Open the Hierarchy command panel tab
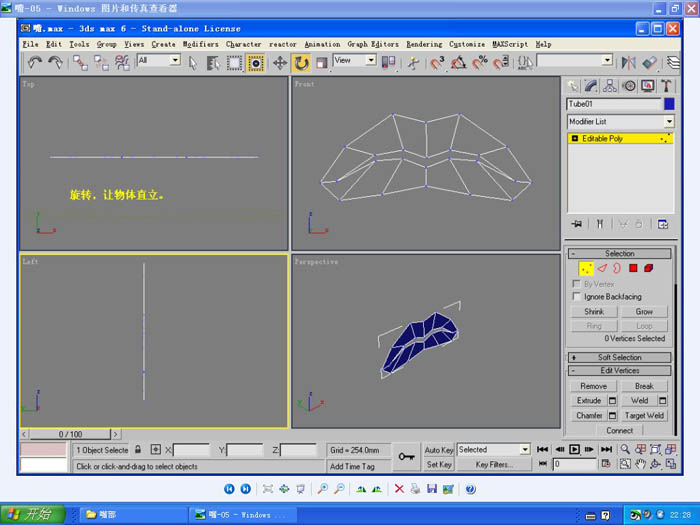Screen dimensions: 700x525 pyautogui.click(x=611, y=86)
